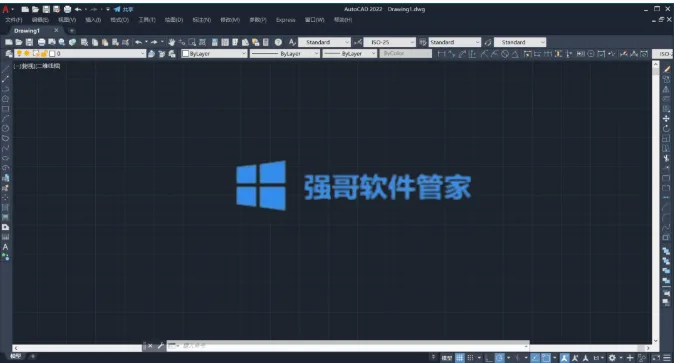Image resolution: width=674 pixels, height=363 pixels.
Task: Select the Multiline Text A tool
Action: pyautogui.click(x=6, y=247)
